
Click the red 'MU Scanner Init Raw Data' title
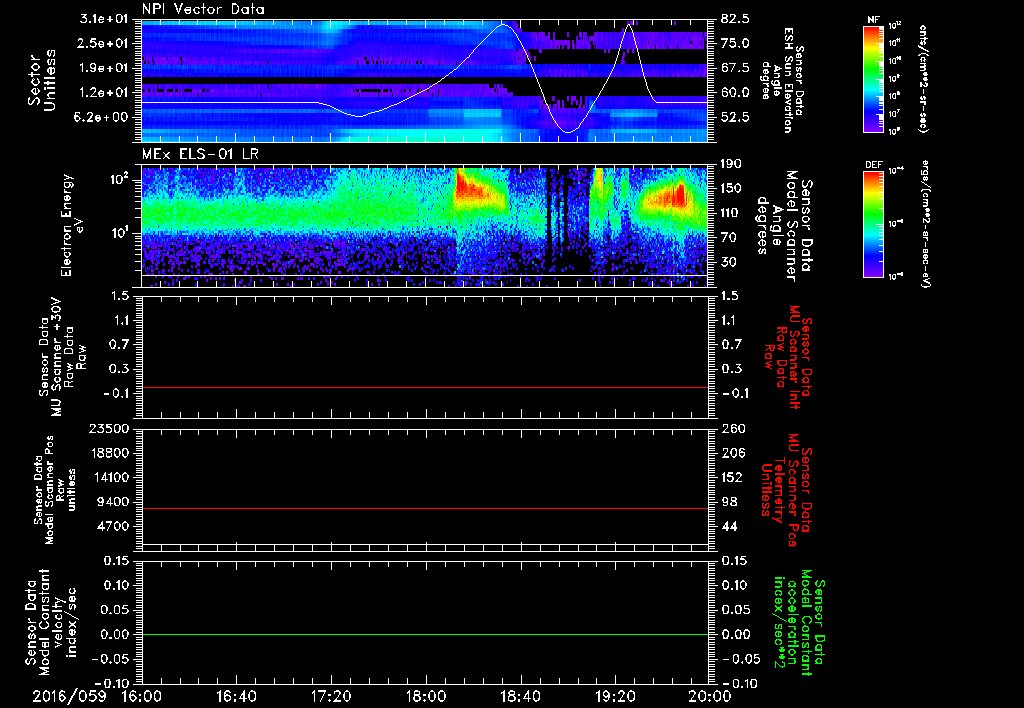[x=788, y=357]
